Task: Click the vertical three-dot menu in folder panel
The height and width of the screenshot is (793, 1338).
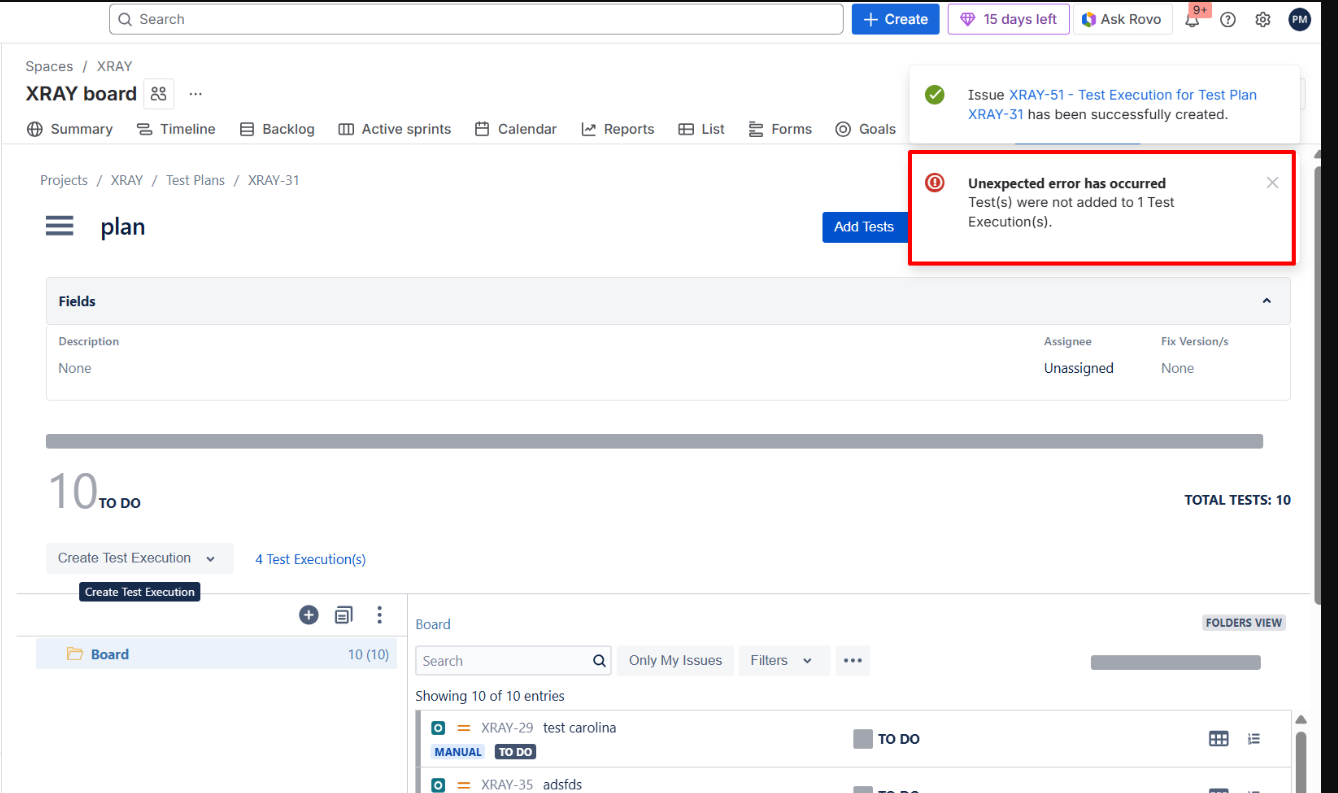Action: pos(379,615)
